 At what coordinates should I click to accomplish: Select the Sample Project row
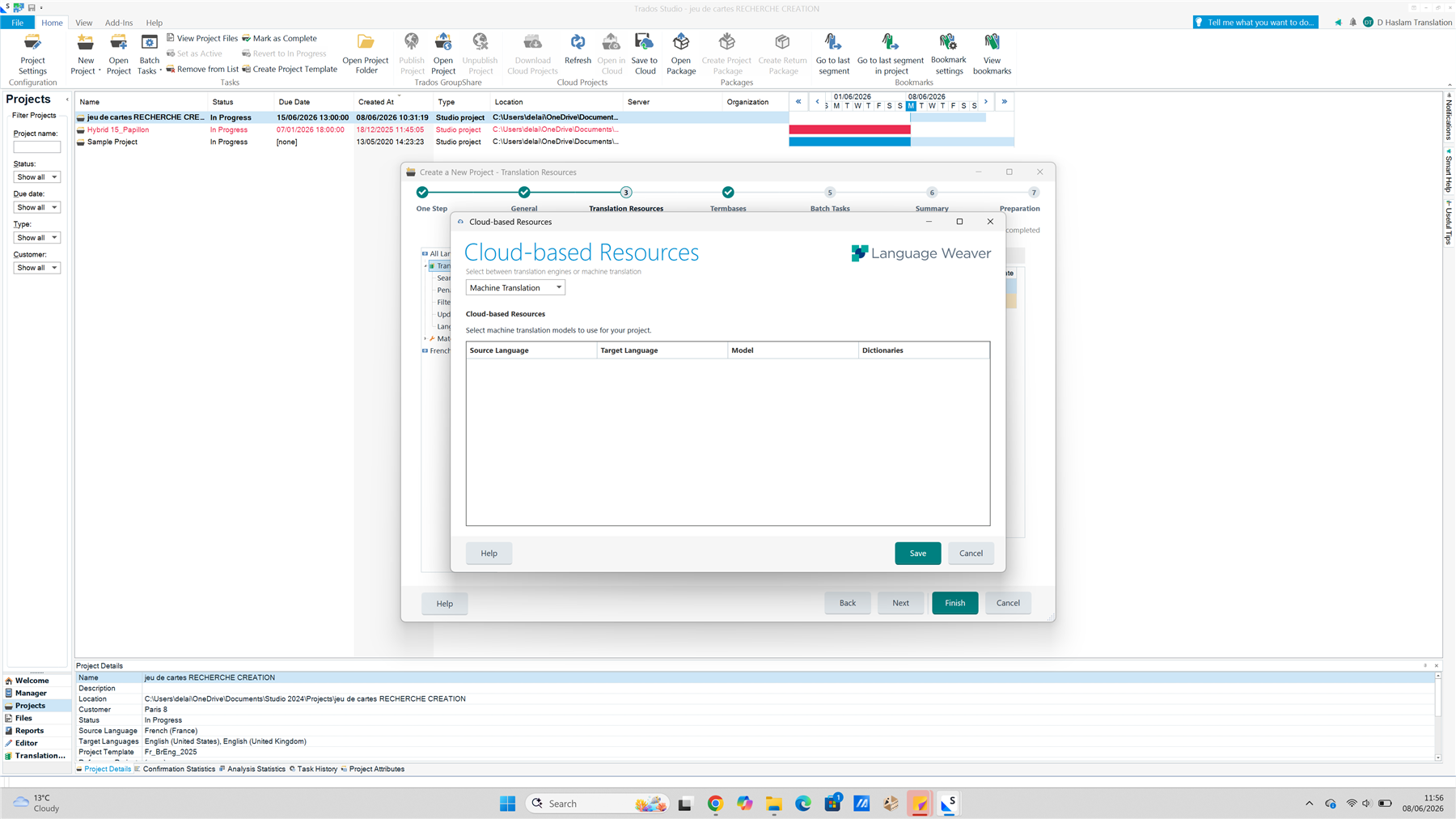pyautogui.click(x=433, y=142)
